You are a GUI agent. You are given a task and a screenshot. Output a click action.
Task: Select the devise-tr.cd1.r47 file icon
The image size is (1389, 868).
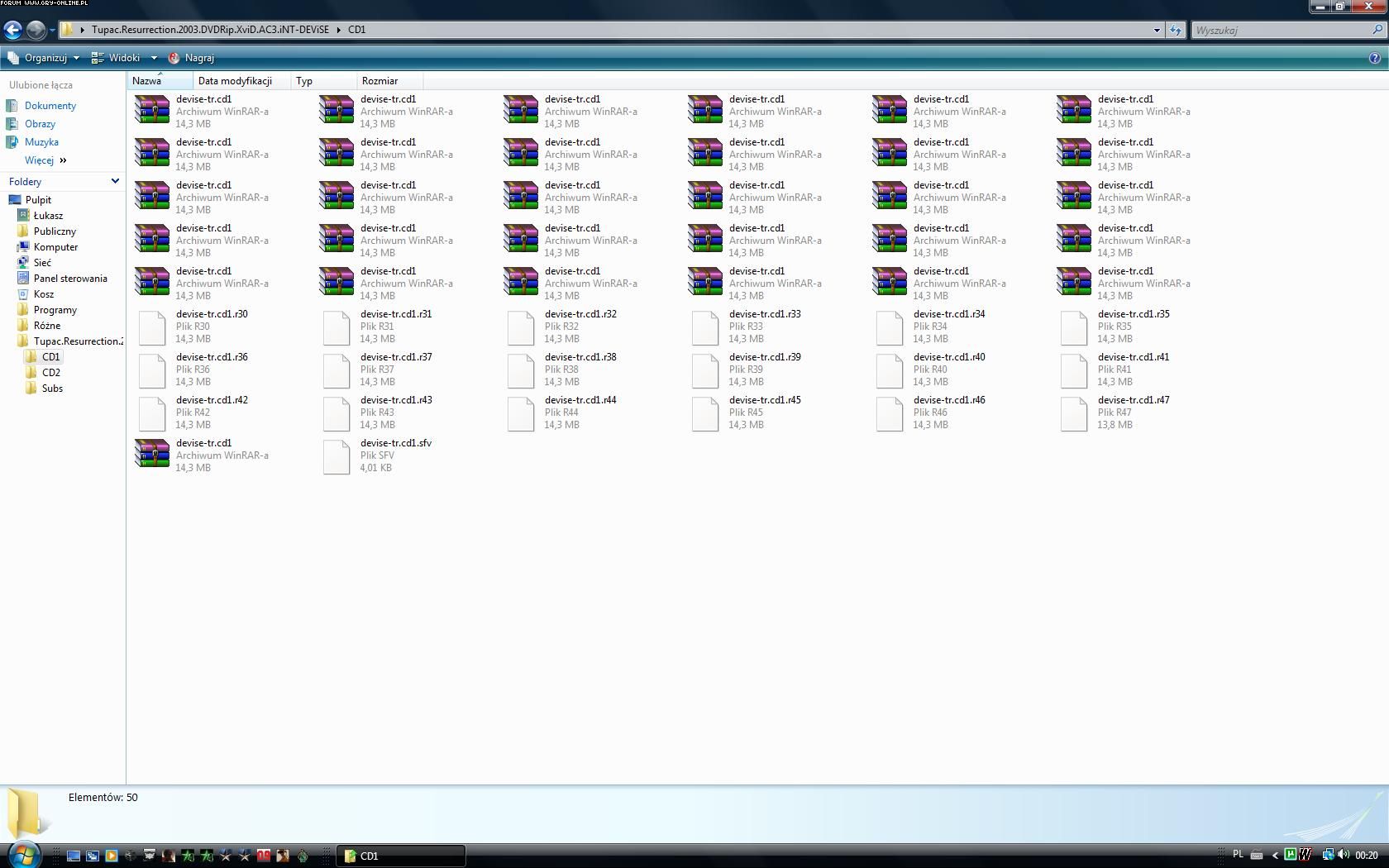(x=1074, y=413)
